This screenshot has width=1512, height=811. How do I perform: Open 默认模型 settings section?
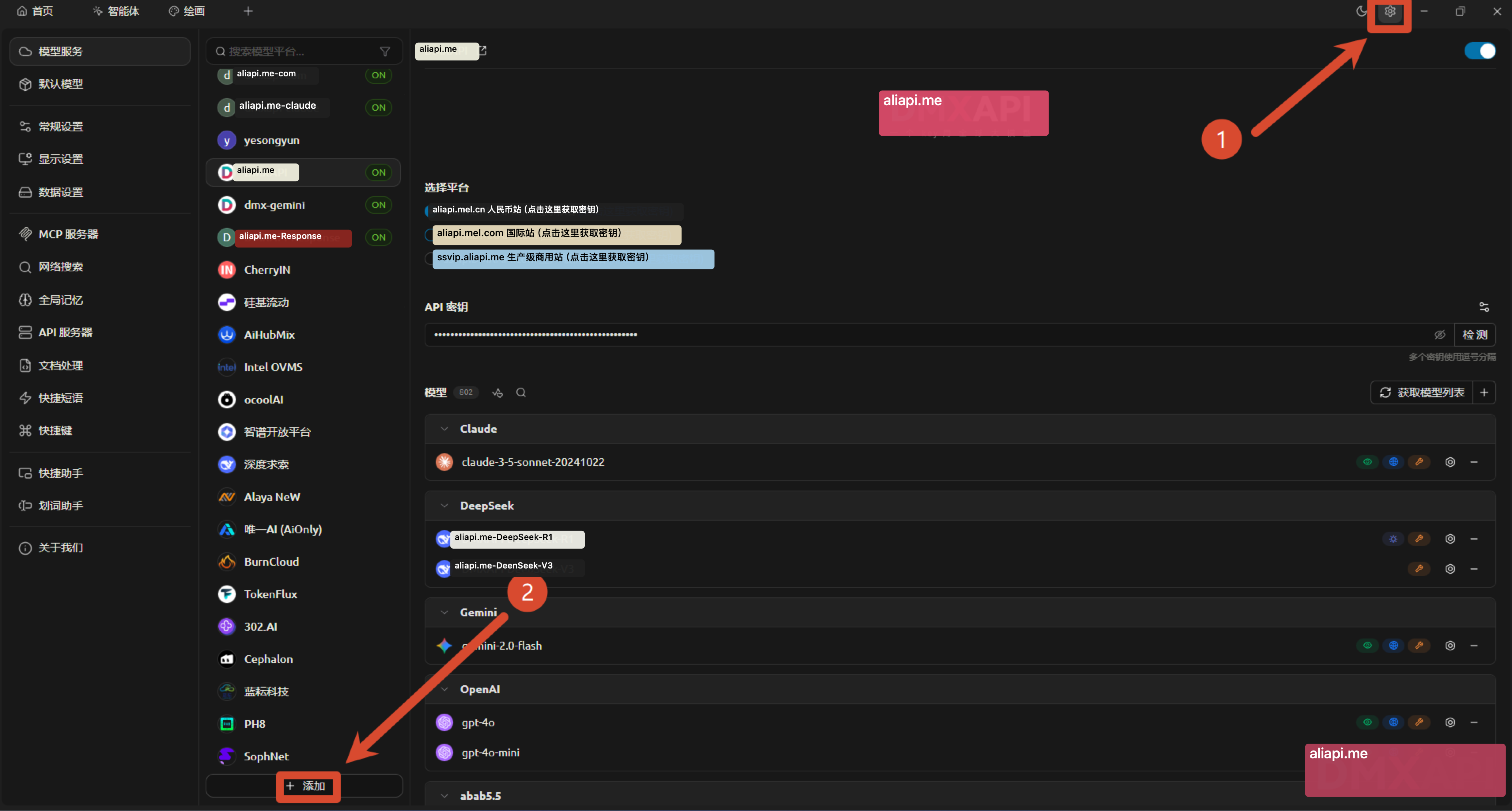[100, 84]
